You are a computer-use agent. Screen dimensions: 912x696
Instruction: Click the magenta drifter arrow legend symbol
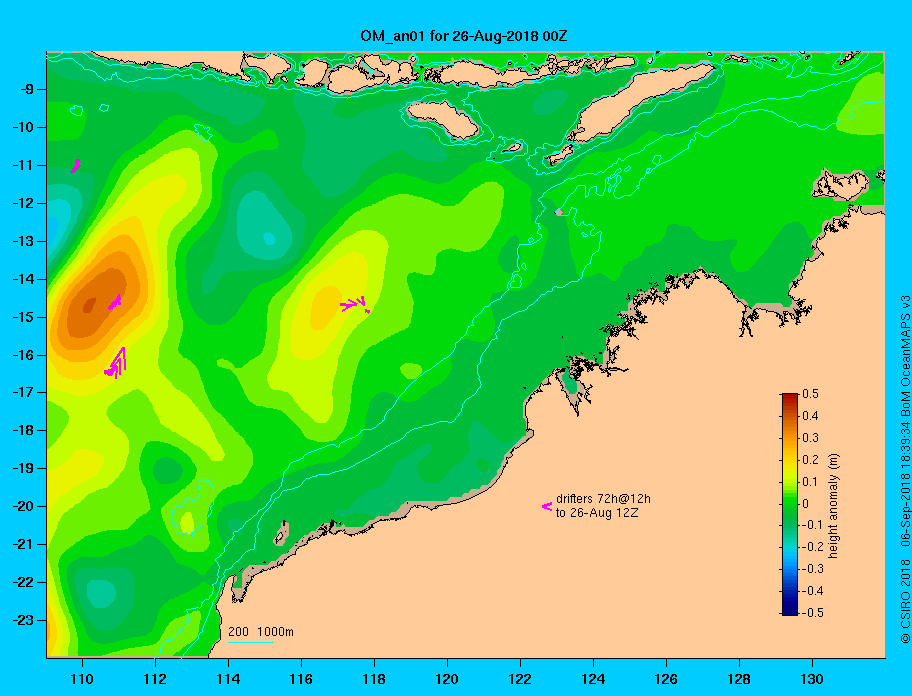point(547,506)
